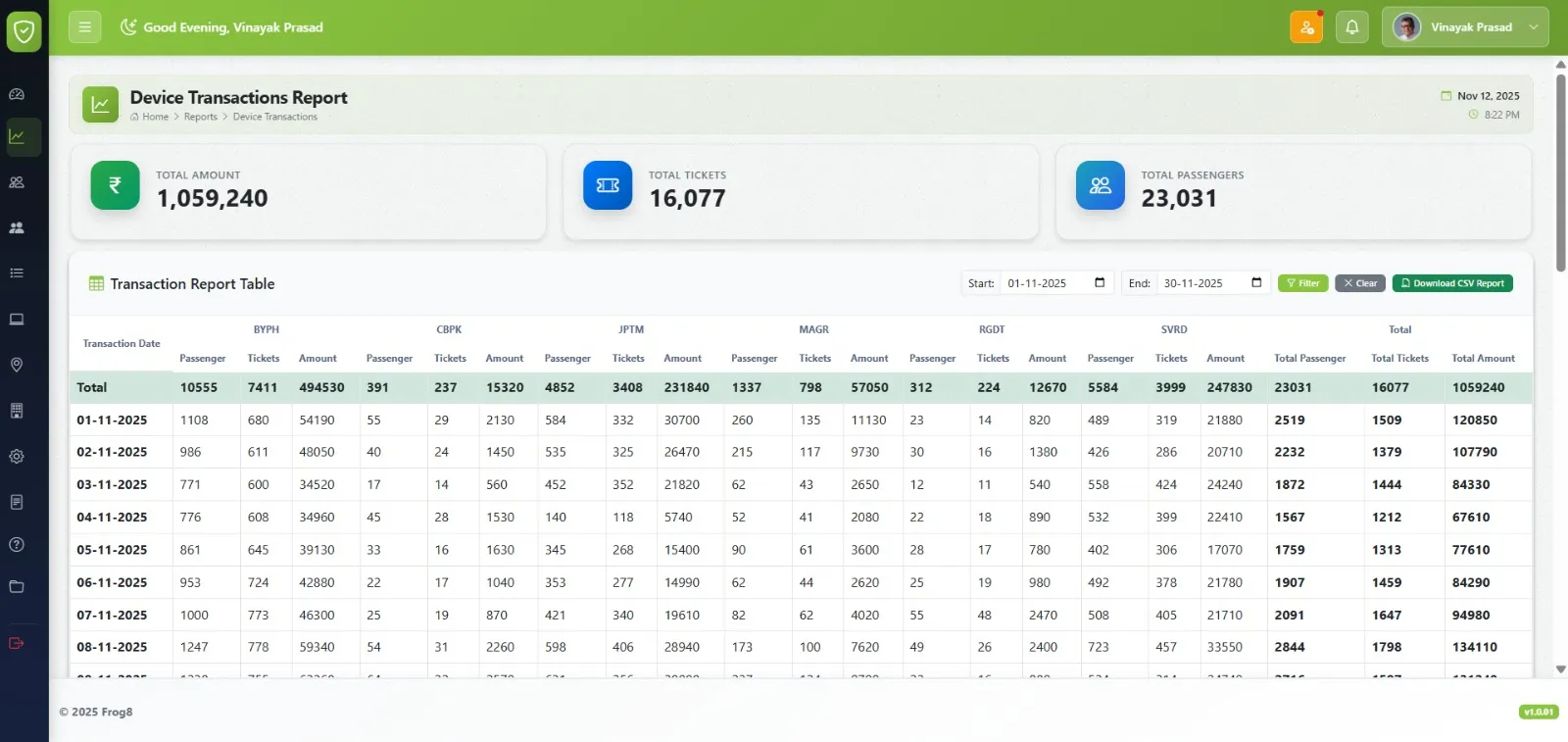Click the MAGR column group header

[x=813, y=329]
